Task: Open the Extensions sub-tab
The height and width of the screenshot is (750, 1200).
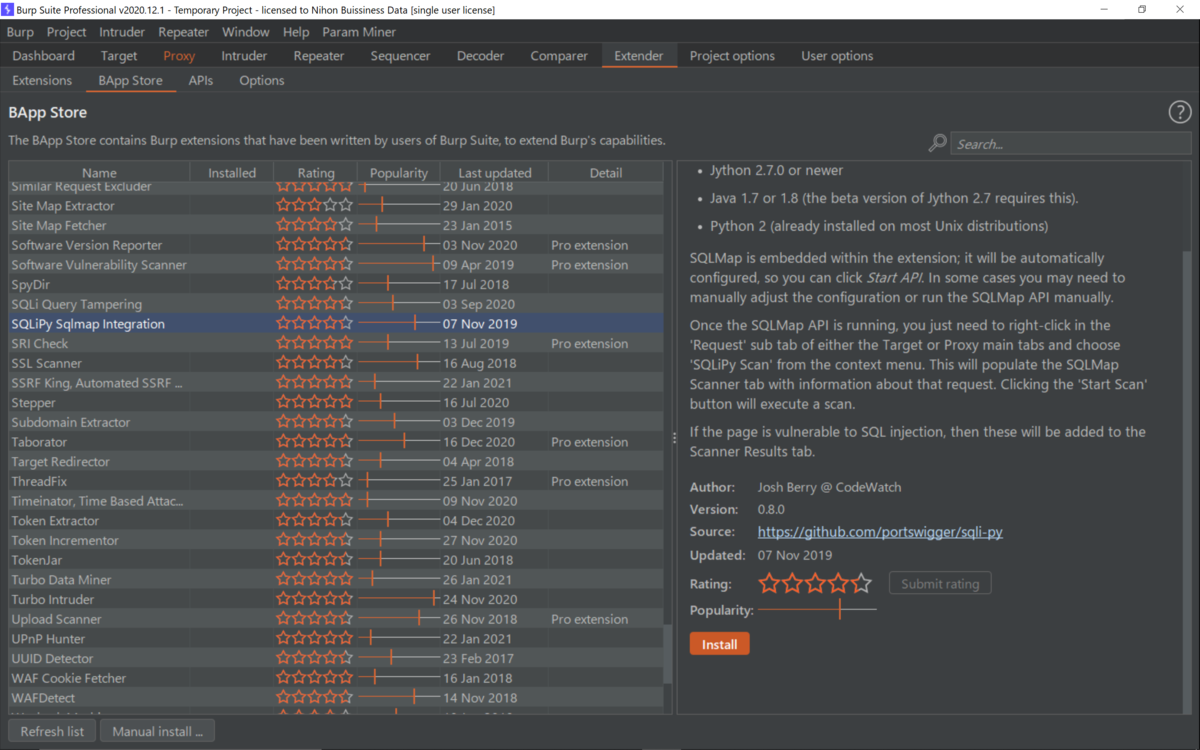Action: [42, 80]
